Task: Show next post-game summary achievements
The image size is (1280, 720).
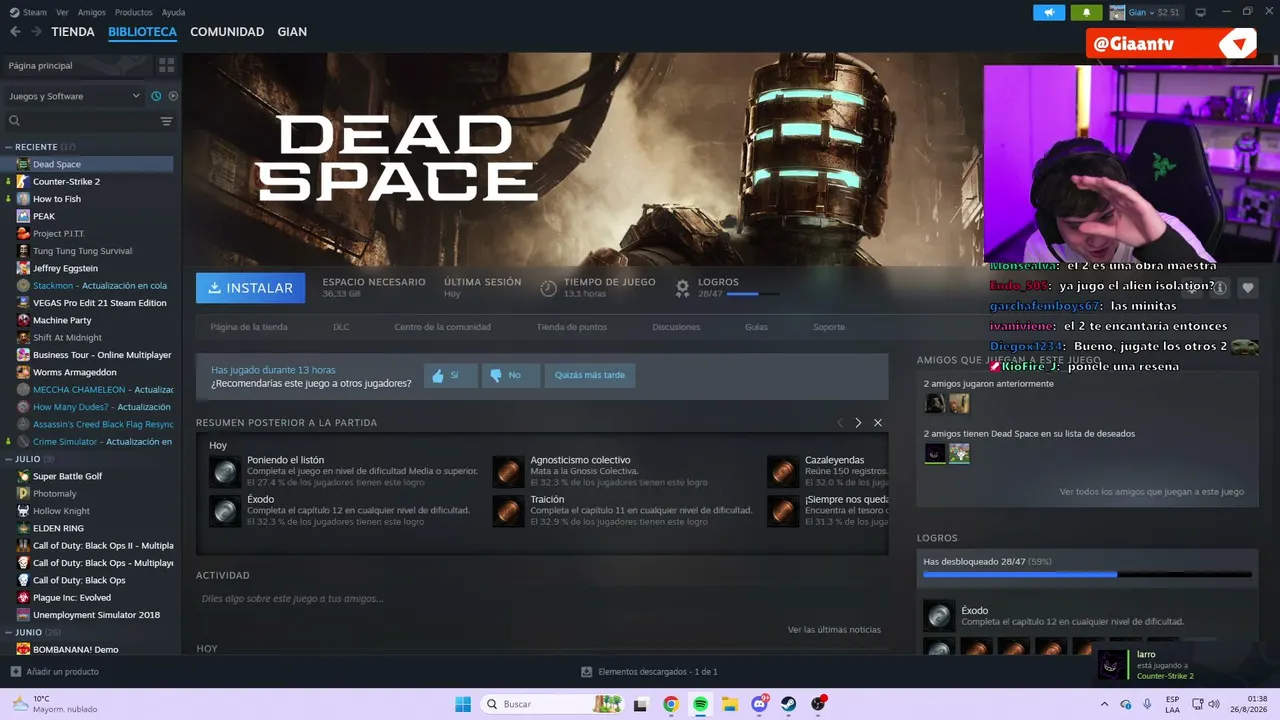Action: pos(858,423)
